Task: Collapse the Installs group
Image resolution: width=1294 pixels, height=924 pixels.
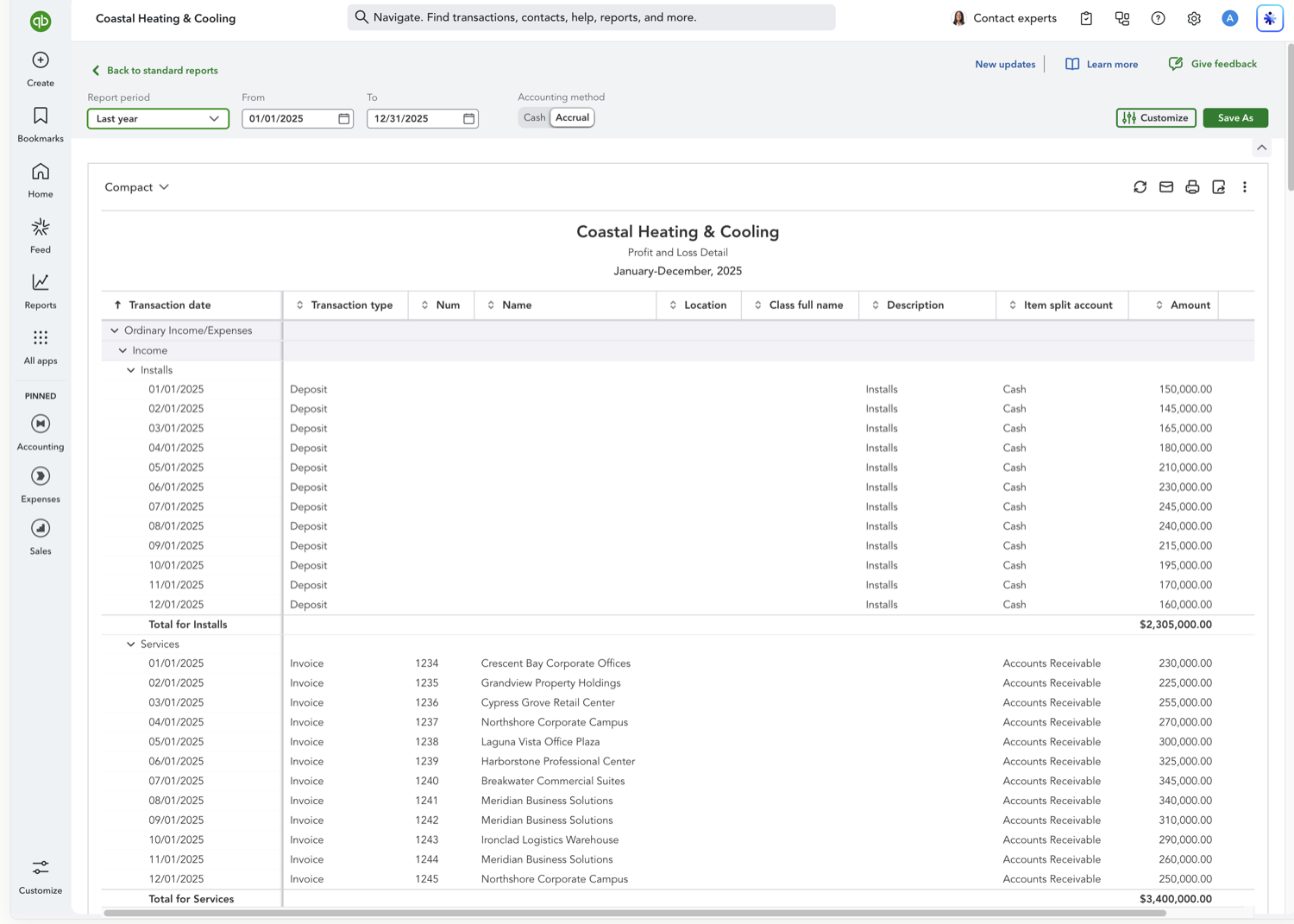Action: (x=131, y=370)
